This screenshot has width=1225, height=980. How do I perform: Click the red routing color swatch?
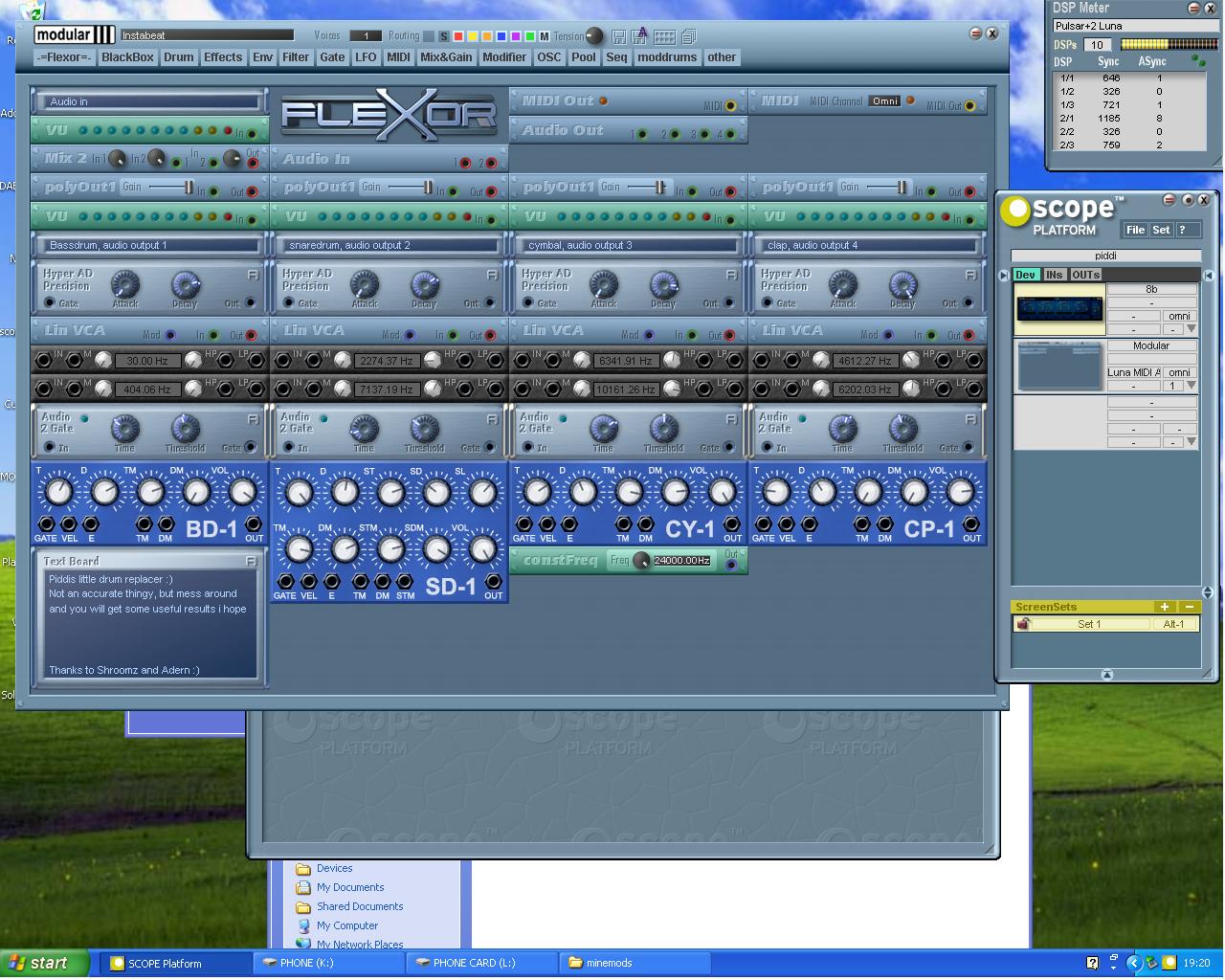[458, 36]
